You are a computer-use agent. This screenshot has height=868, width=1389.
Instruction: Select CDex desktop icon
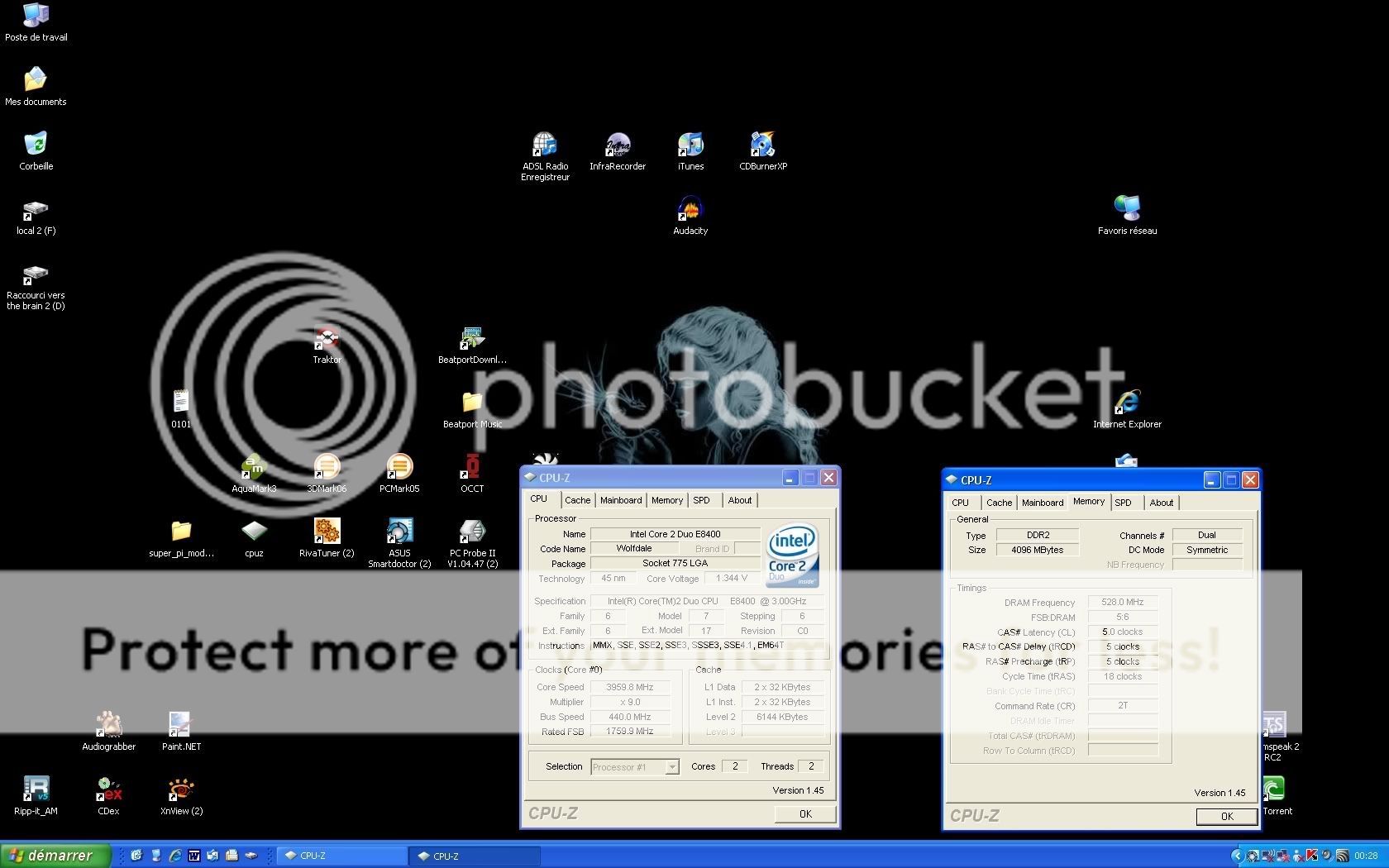(108, 795)
